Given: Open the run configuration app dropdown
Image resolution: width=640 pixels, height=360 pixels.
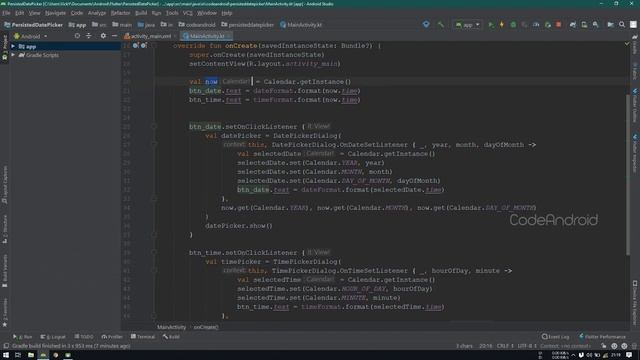Looking at the screenshot, I should (x=467, y=25).
